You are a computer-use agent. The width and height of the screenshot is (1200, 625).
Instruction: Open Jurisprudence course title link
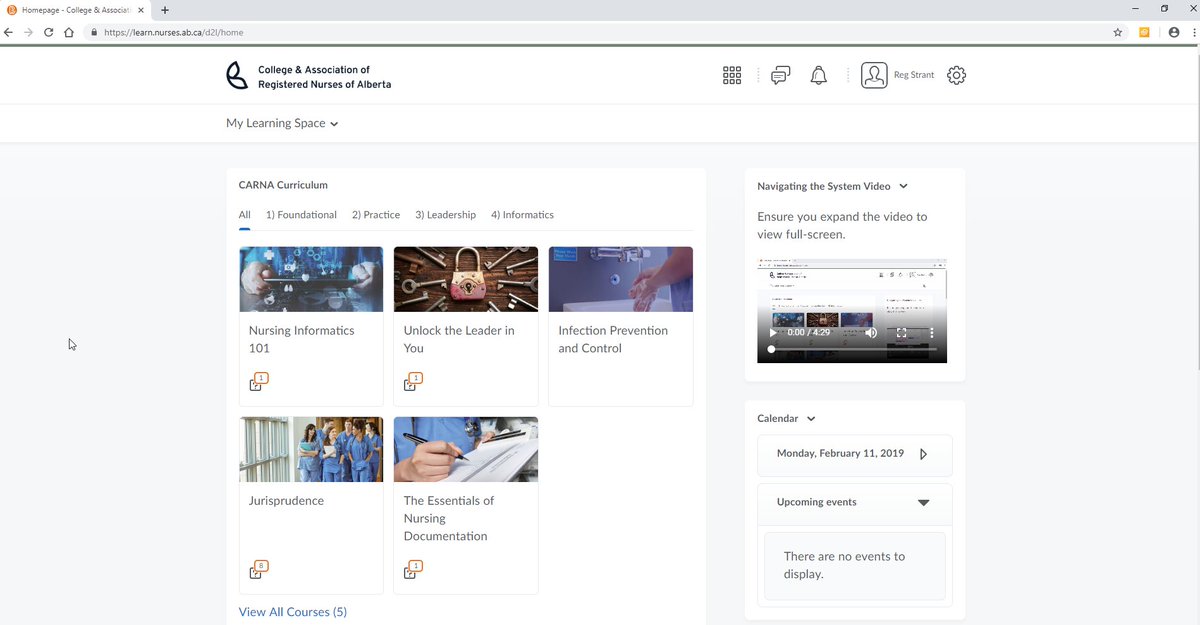pyautogui.click(x=286, y=500)
